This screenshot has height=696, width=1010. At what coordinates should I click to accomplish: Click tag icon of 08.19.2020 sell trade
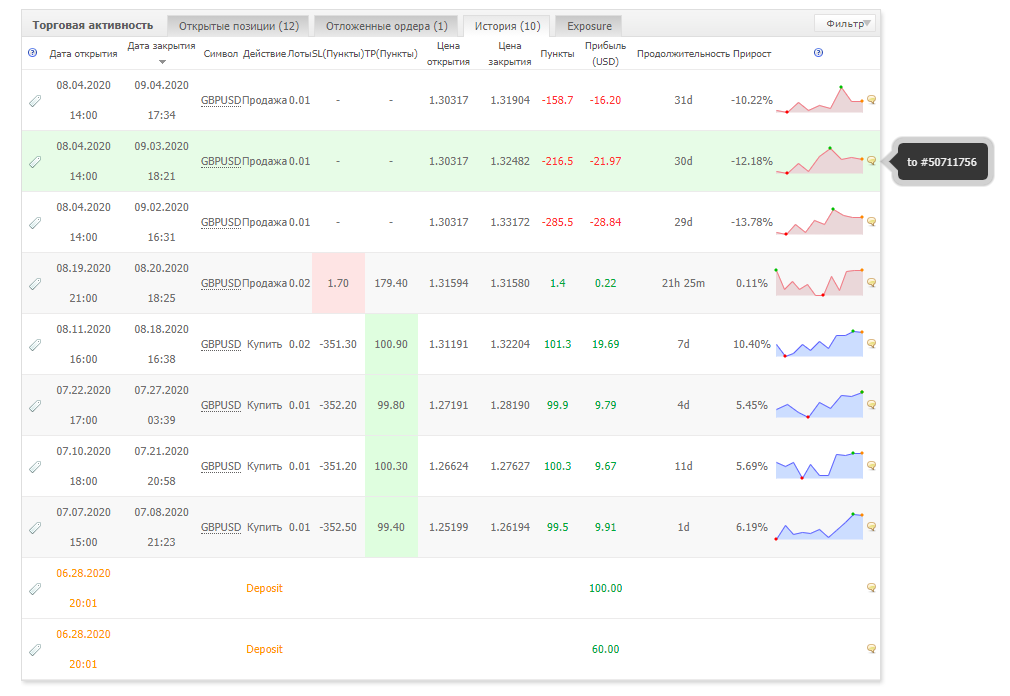tap(35, 283)
